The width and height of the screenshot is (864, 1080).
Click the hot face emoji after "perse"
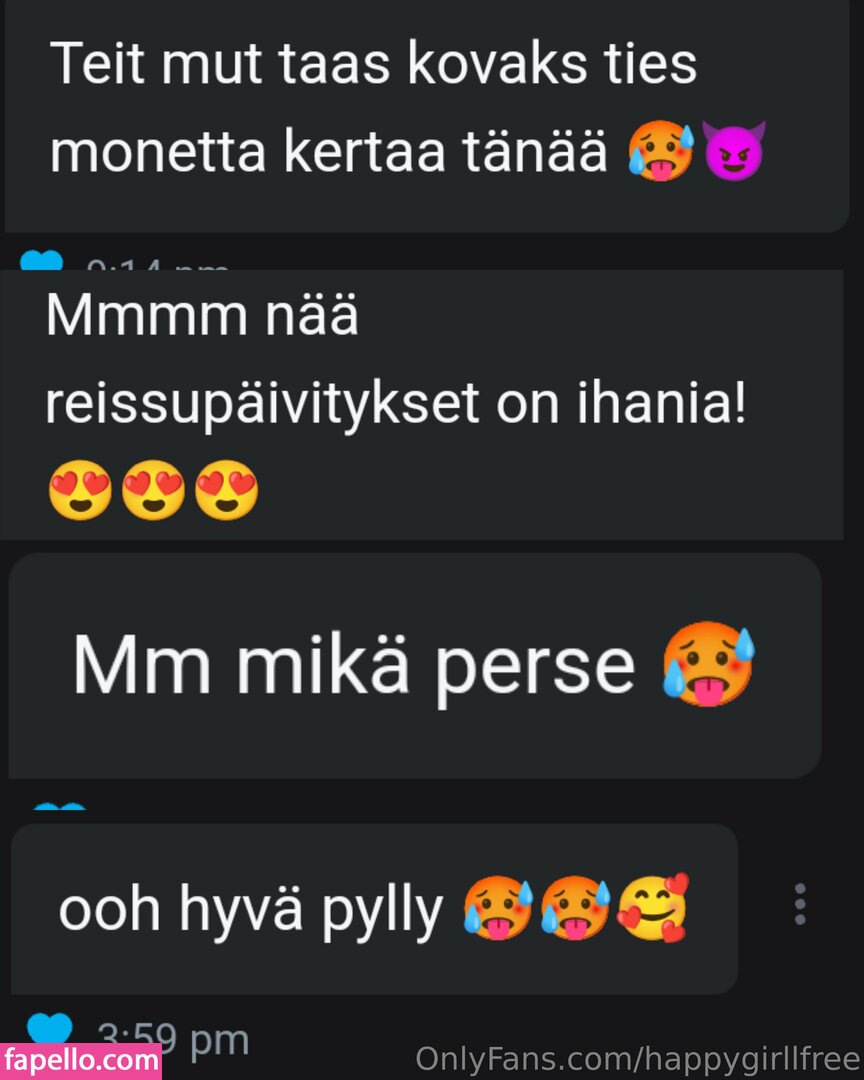(x=709, y=664)
